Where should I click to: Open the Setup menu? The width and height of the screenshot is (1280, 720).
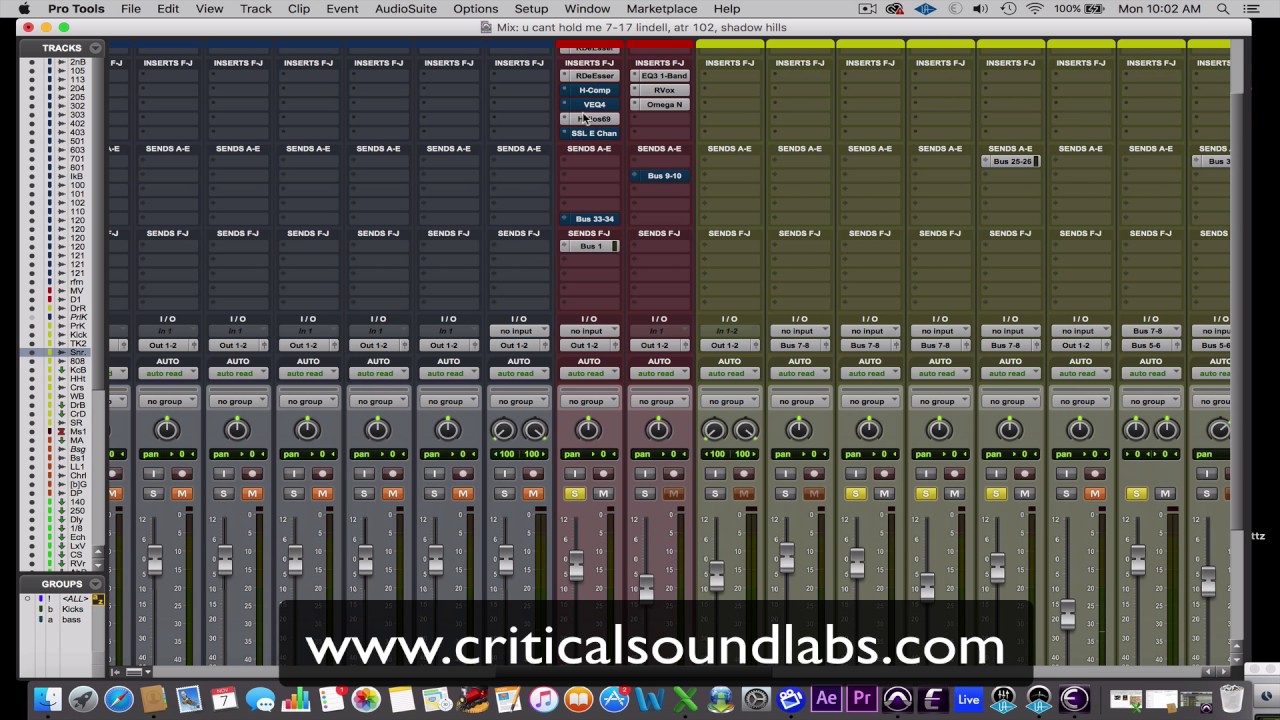[x=531, y=9]
